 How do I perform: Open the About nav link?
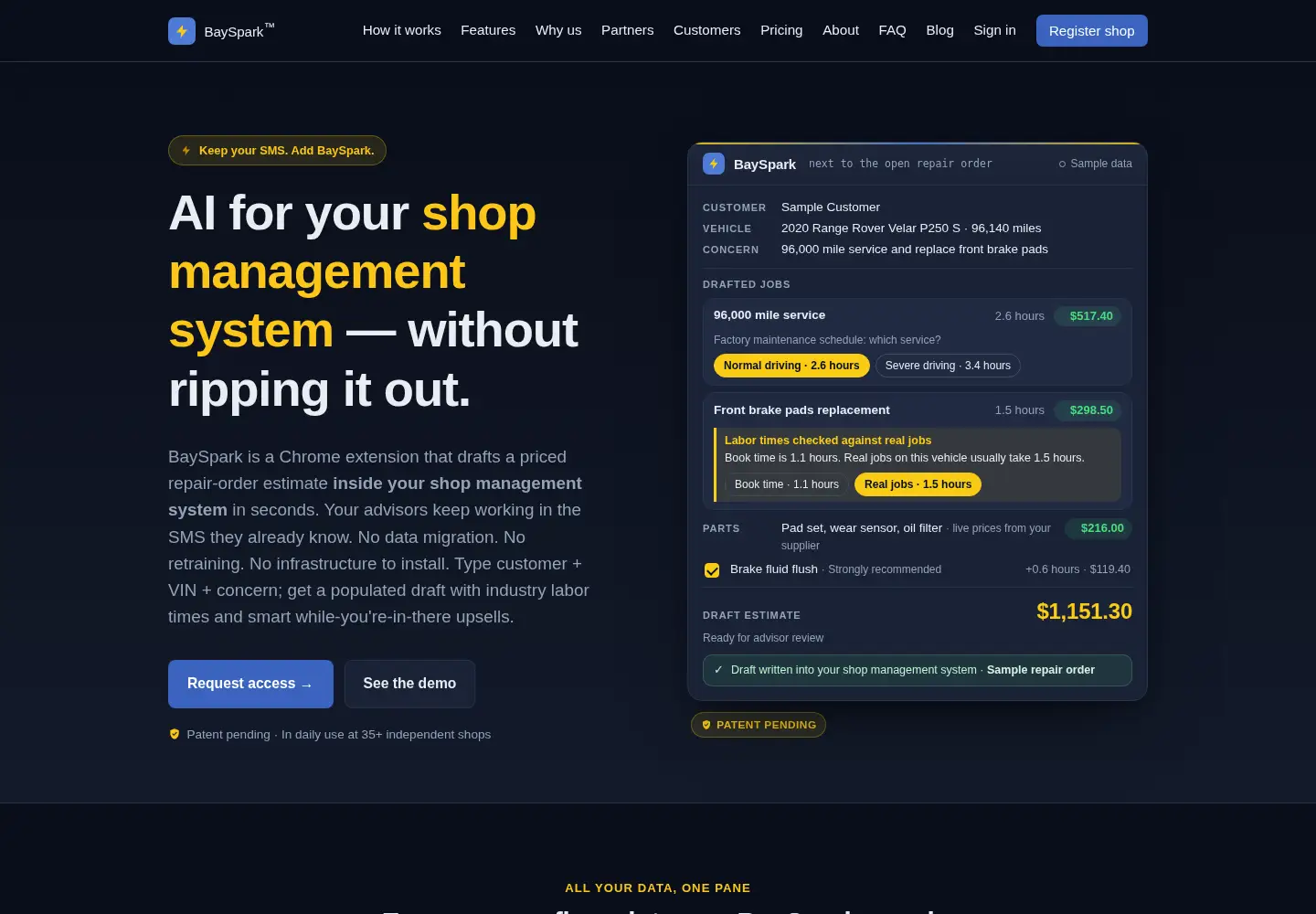point(841,30)
